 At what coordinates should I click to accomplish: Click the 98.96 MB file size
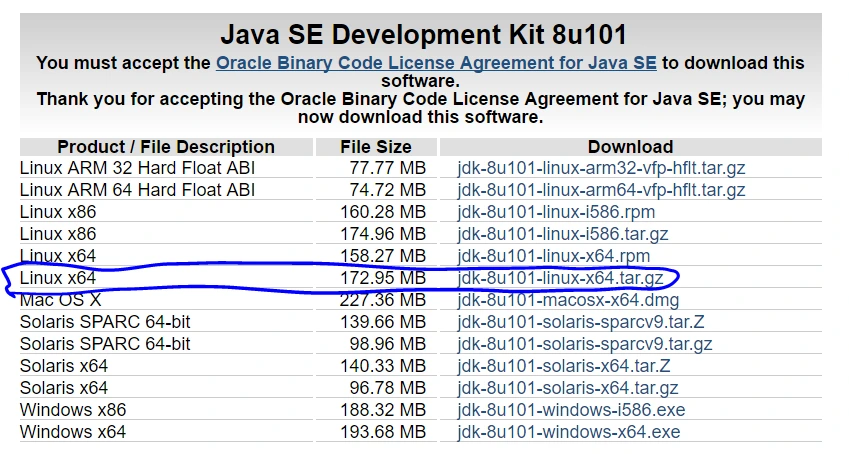coord(388,344)
